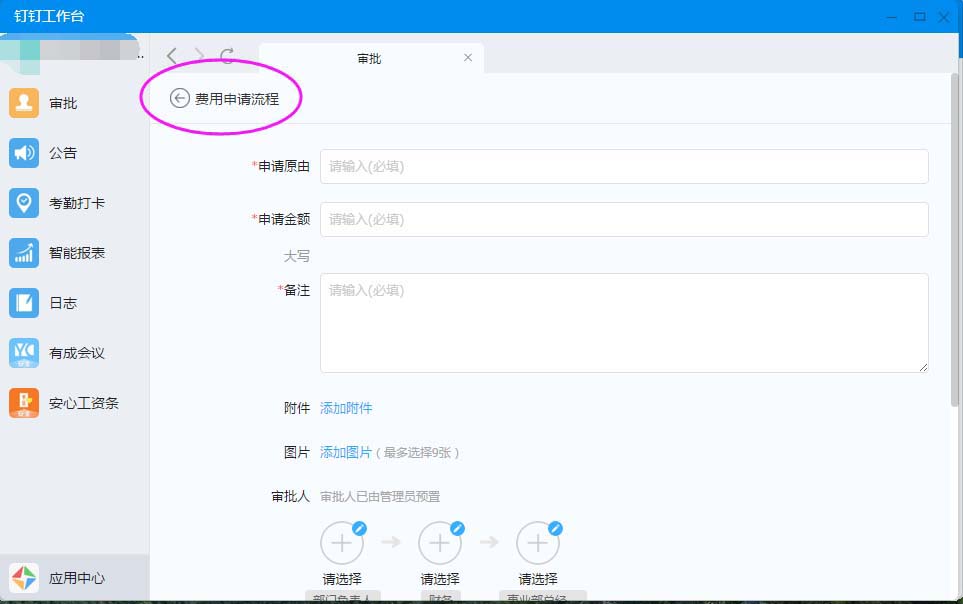This screenshot has width=963, height=604.
Task: Open the 审批 approval app icon
Action: (24, 103)
